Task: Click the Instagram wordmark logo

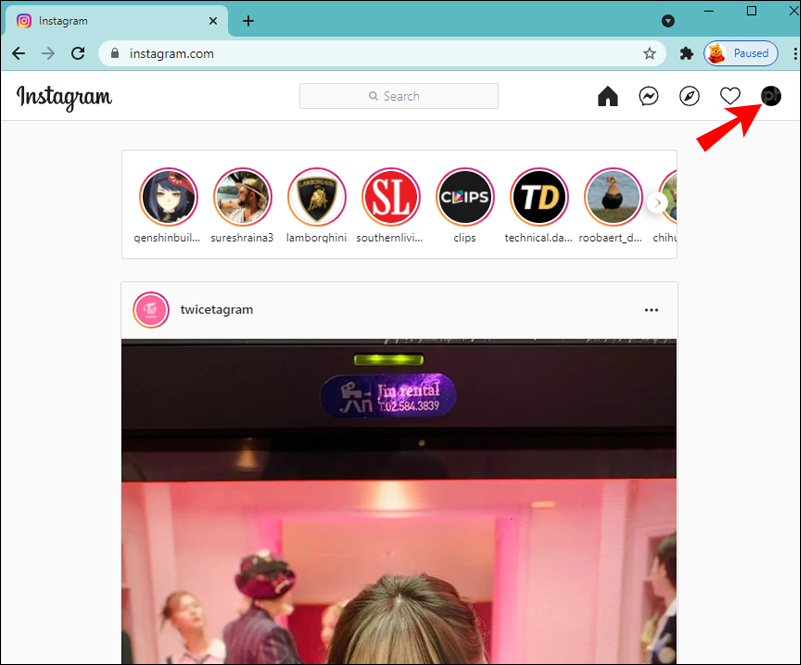Action: (x=64, y=97)
